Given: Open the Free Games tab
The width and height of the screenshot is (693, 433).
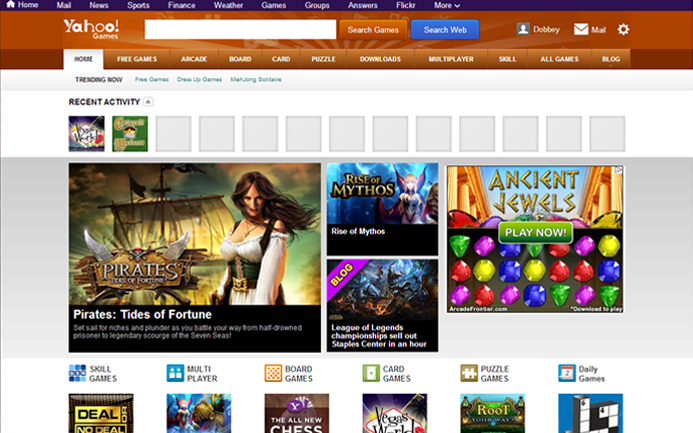Looking at the screenshot, I should pyautogui.click(x=137, y=59).
